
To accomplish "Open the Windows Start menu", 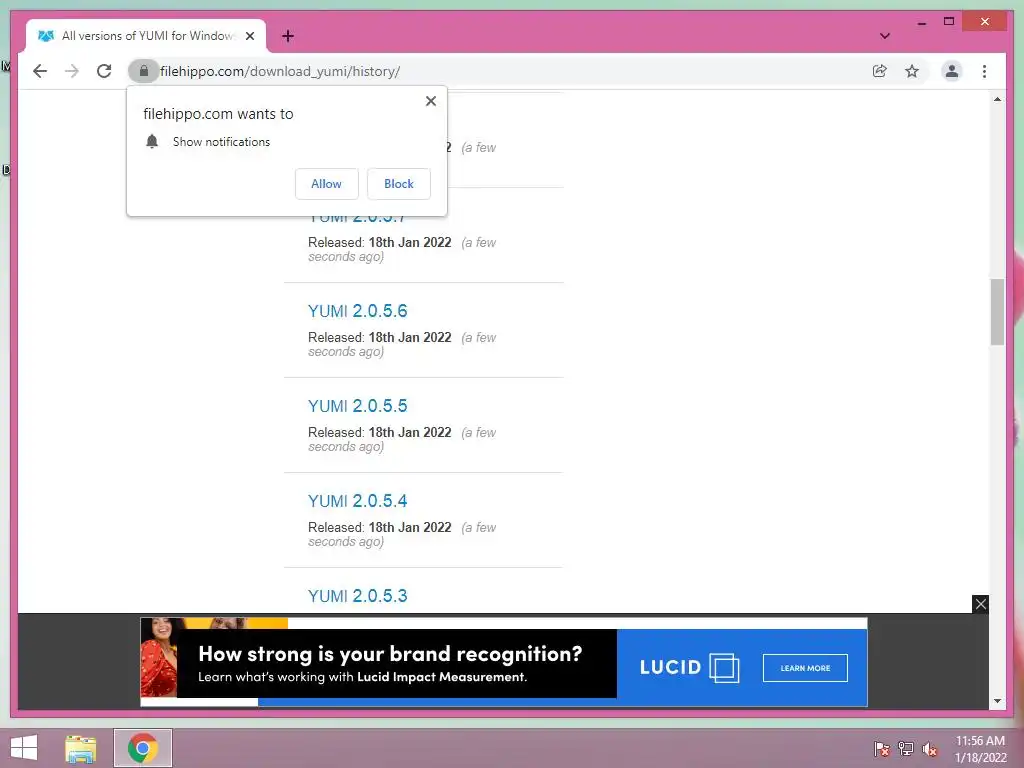I will (24, 748).
